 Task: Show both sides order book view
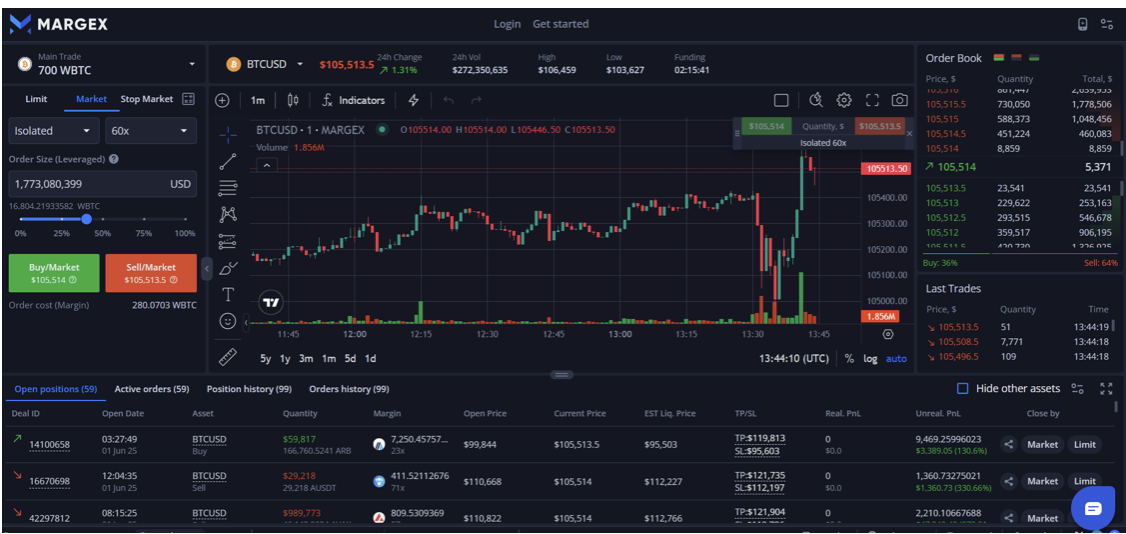coord(998,57)
